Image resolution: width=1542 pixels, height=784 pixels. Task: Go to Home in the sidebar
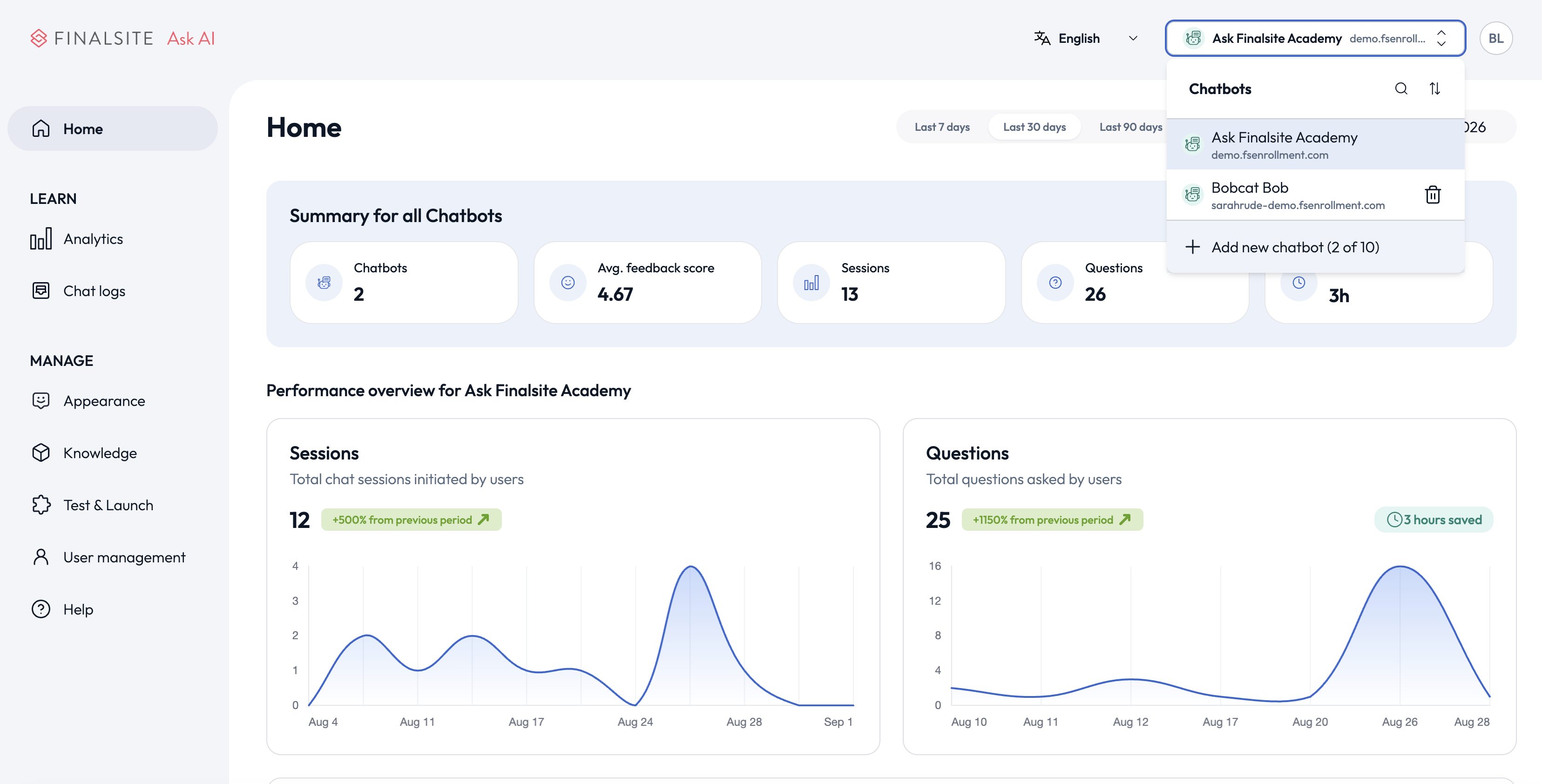pos(113,128)
